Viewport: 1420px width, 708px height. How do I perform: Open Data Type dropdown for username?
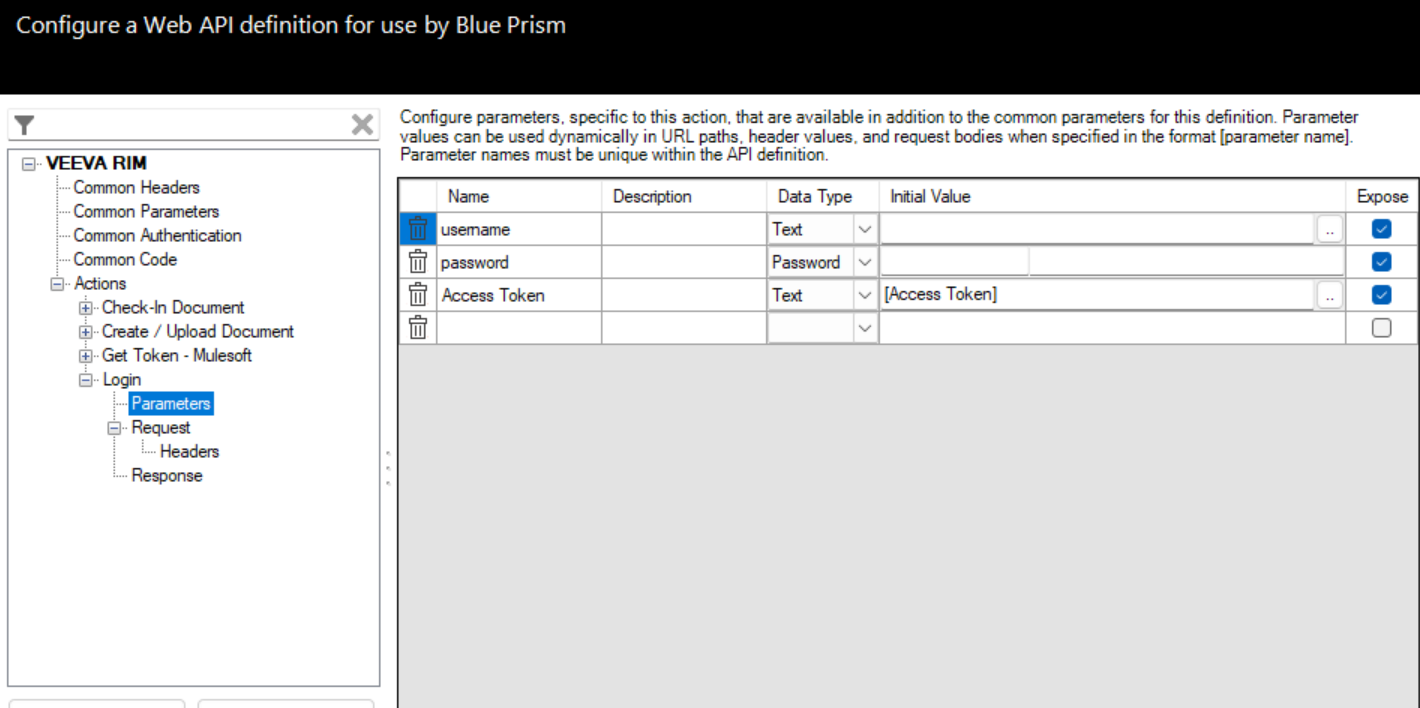click(x=864, y=229)
